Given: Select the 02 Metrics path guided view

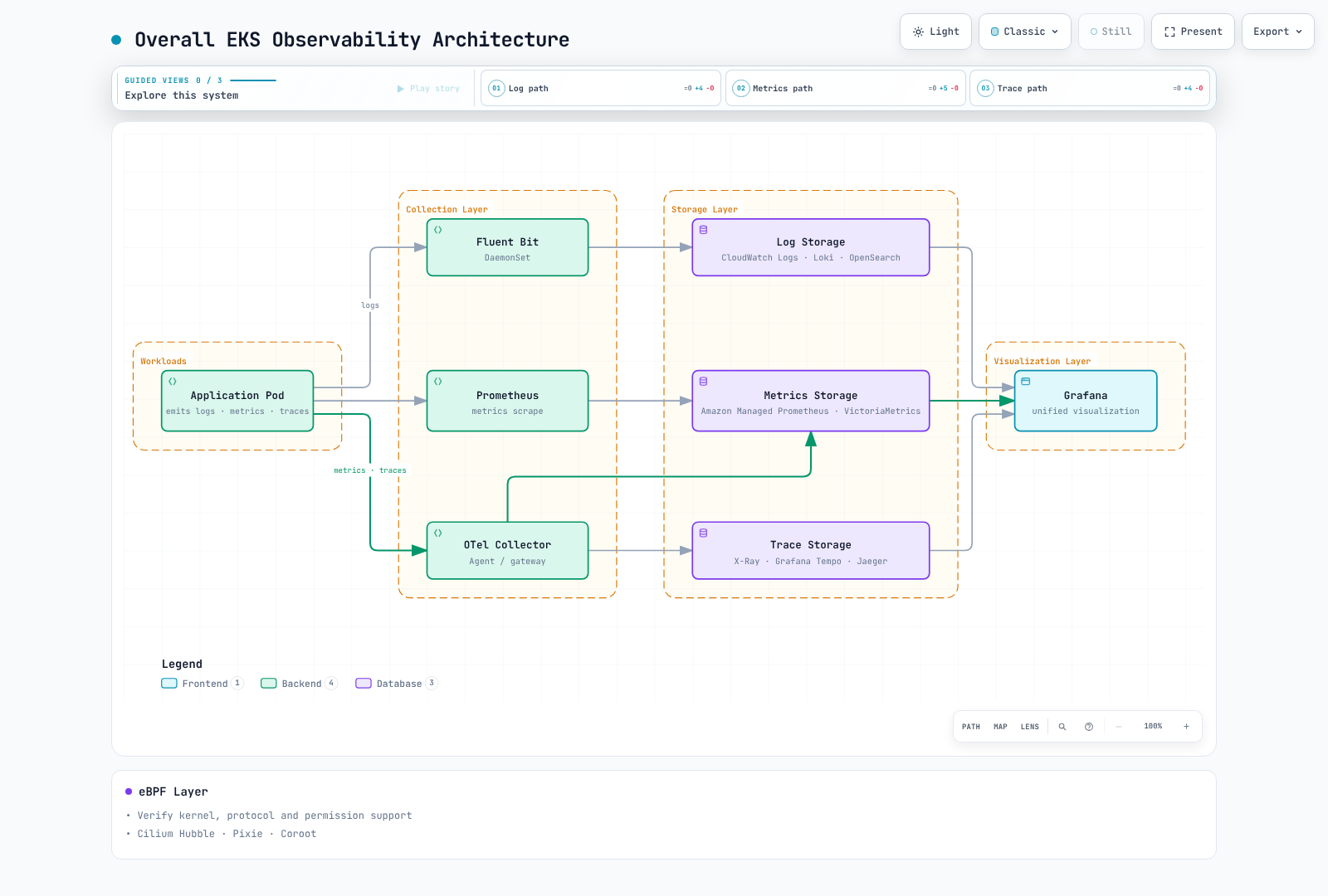Looking at the screenshot, I should point(846,88).
